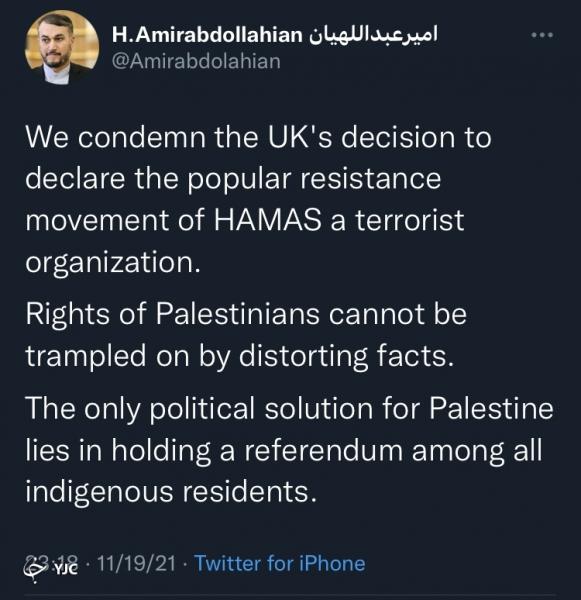The width and height of the screenshot is (581, 600).
Task: Click the word Palestine in last paragraph
Action: point(491,408)
